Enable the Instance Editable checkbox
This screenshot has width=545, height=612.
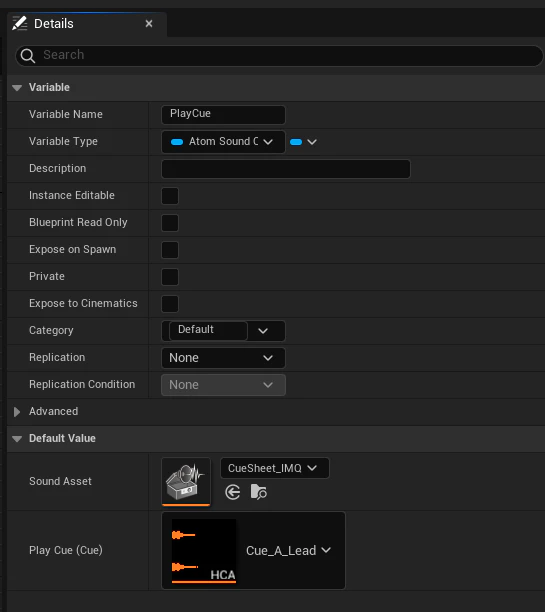click(x=170, y=196)
